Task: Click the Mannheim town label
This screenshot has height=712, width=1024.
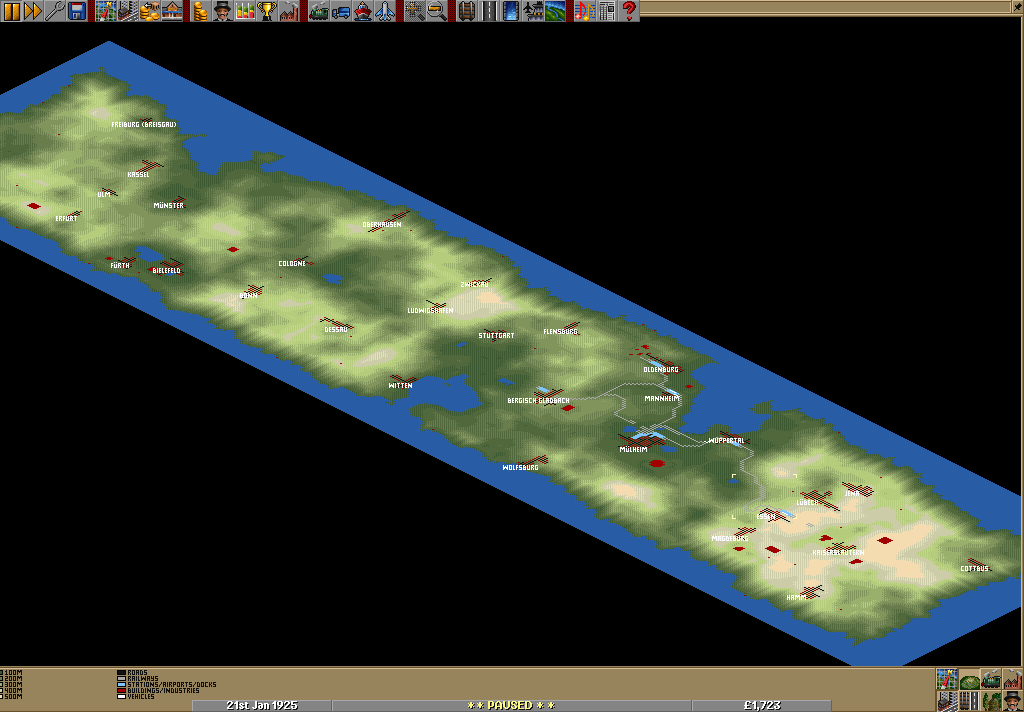Action: coord(662,398)
